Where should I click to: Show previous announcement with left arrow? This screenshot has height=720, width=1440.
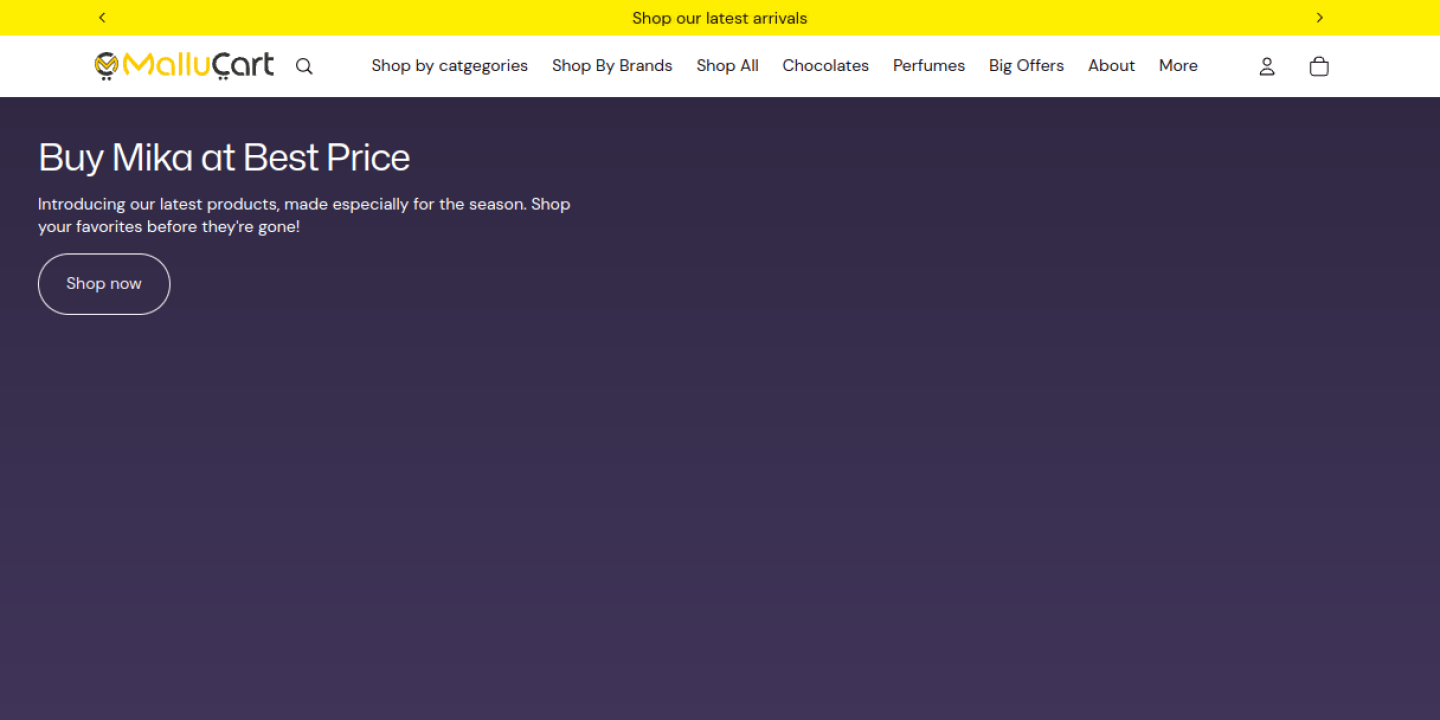click(102, 18)
